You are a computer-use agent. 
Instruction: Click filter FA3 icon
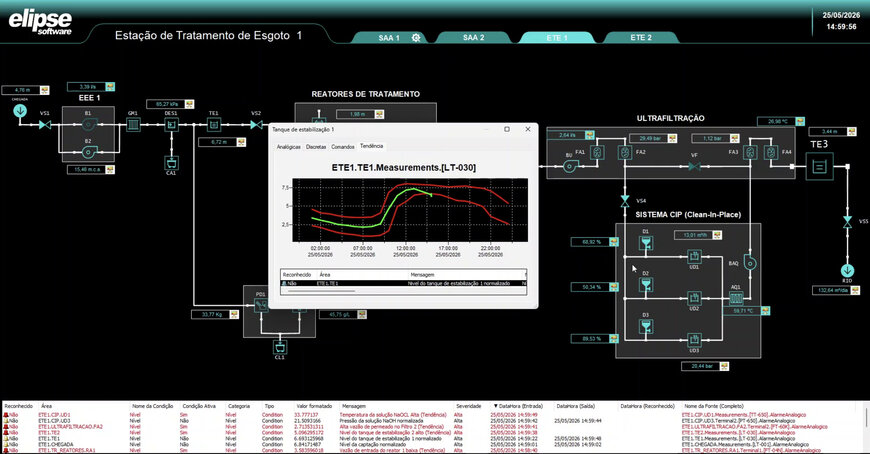click(750, 153)
